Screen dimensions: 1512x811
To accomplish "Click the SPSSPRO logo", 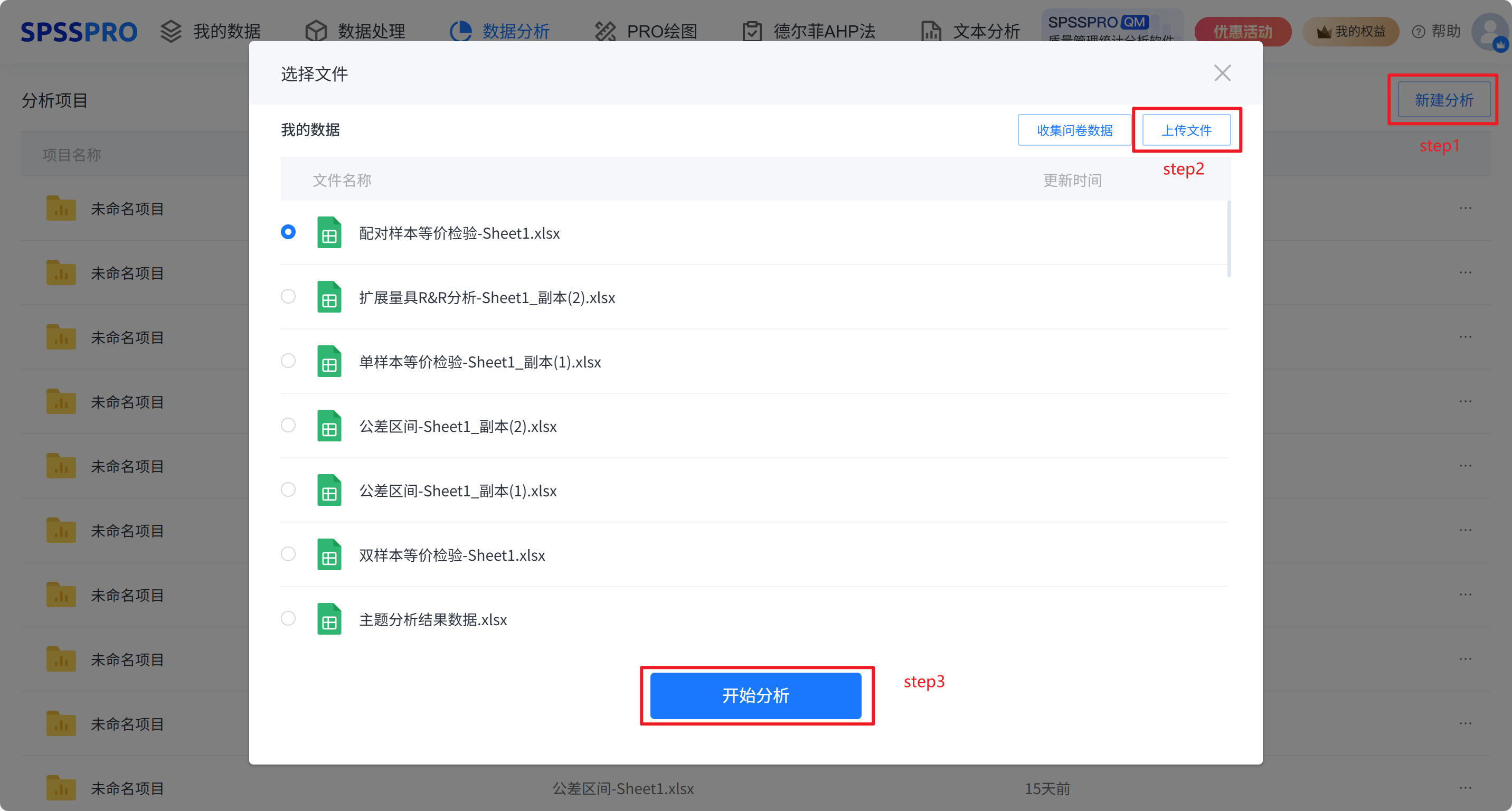I will tap(79, 32).
